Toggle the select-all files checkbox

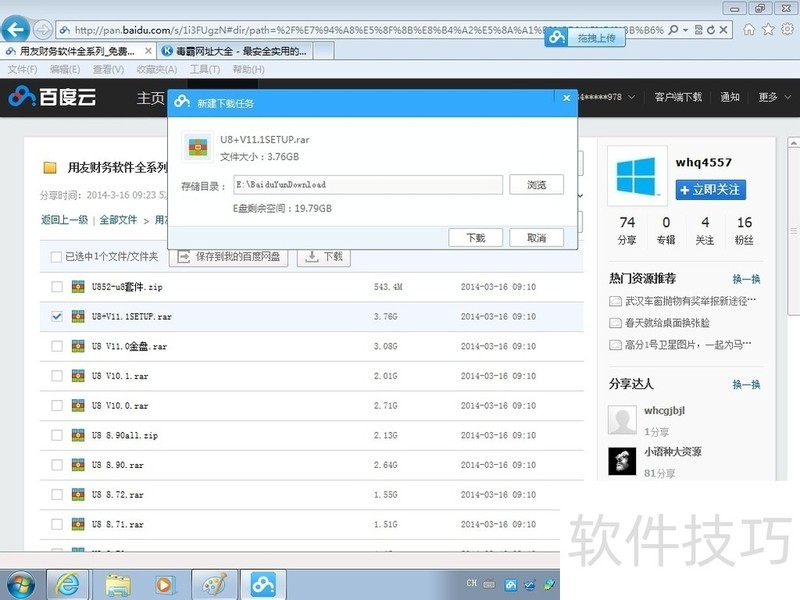pos(57,257)
